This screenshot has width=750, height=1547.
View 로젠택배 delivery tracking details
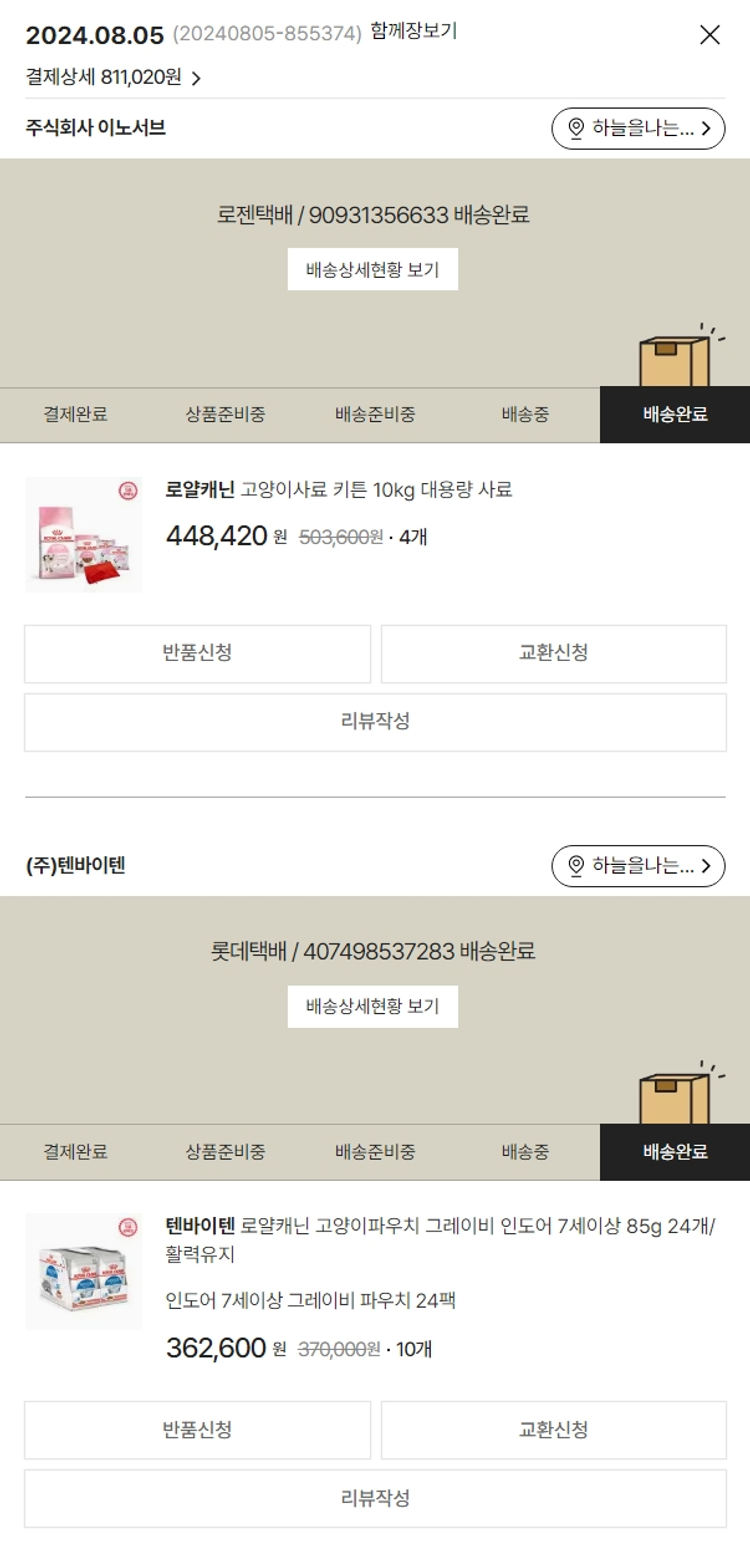click(373, 269)
